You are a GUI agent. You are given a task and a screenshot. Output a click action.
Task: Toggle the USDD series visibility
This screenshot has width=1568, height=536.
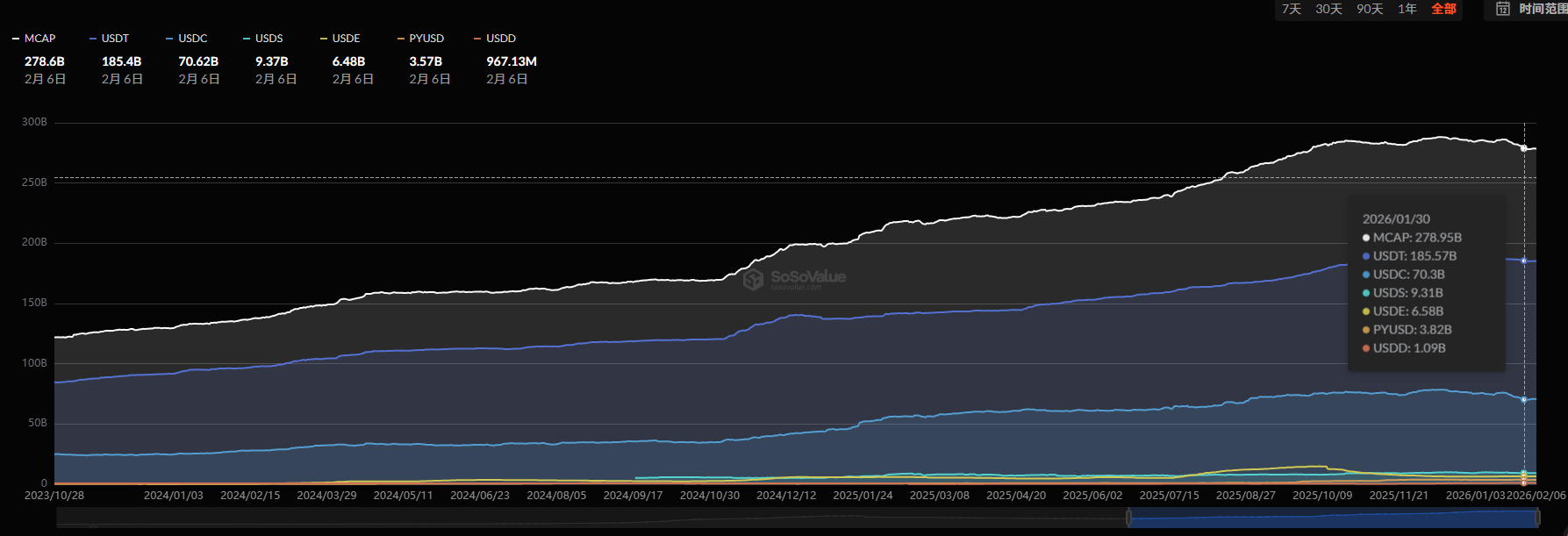pos(495,39)
